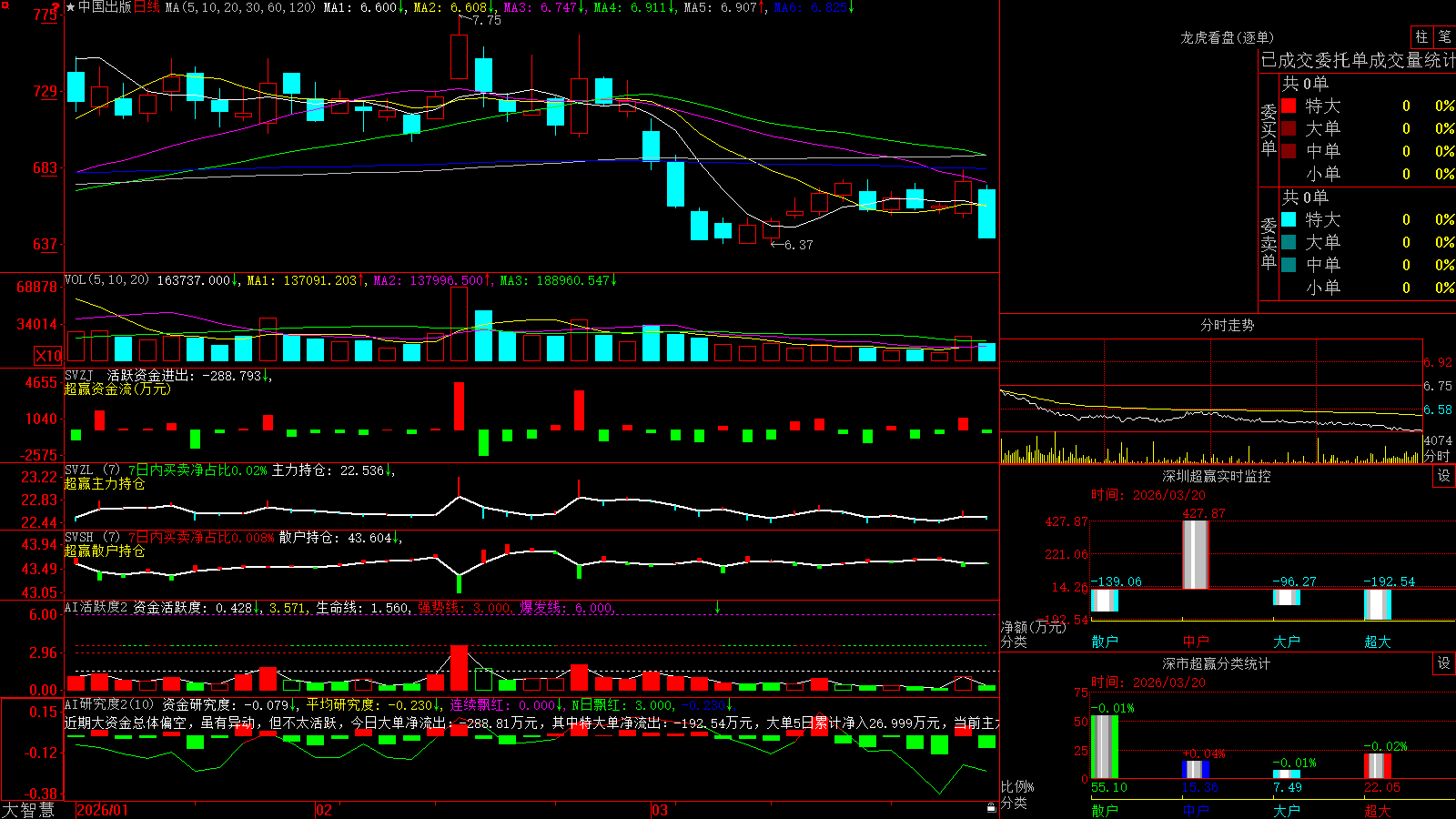This screenshot has width=1456, height=819.
Task: Toggle the 笔 tick view button
Action: (x=1444, y=36)
